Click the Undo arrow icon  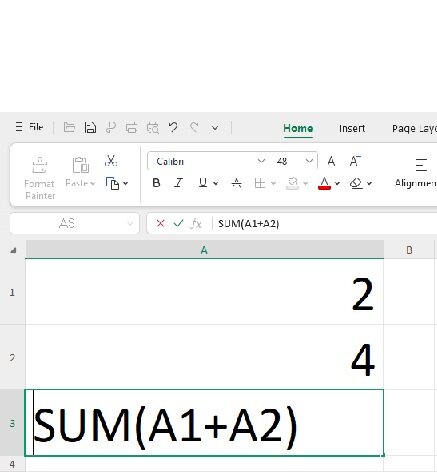pos(173,127)
